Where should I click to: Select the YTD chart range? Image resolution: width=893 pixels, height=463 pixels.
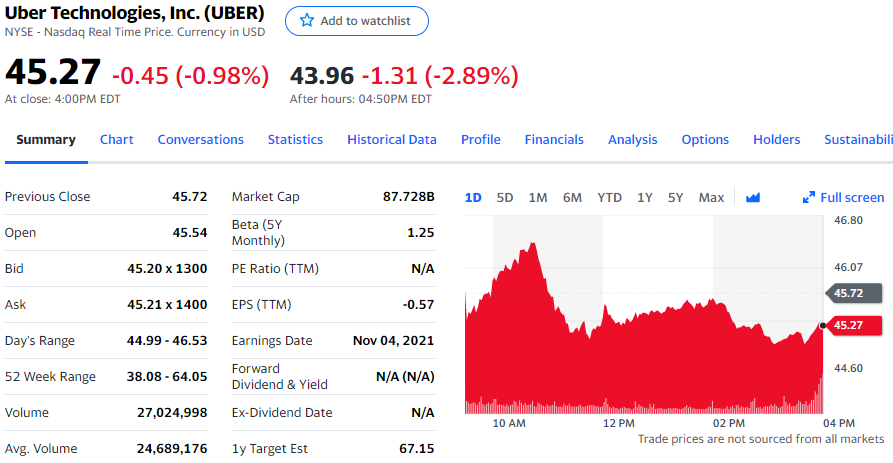[610, 197]
